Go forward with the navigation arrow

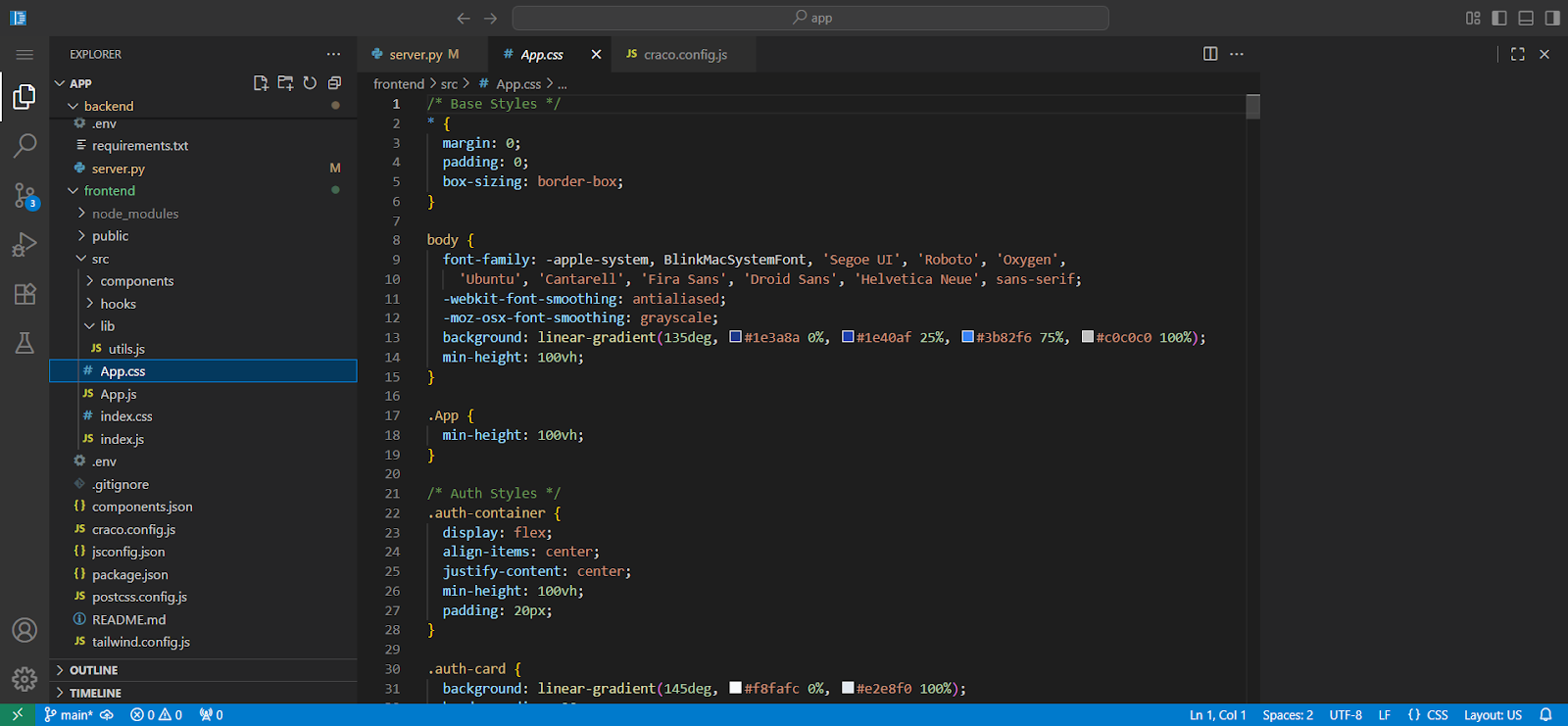[x=490, y=18]
